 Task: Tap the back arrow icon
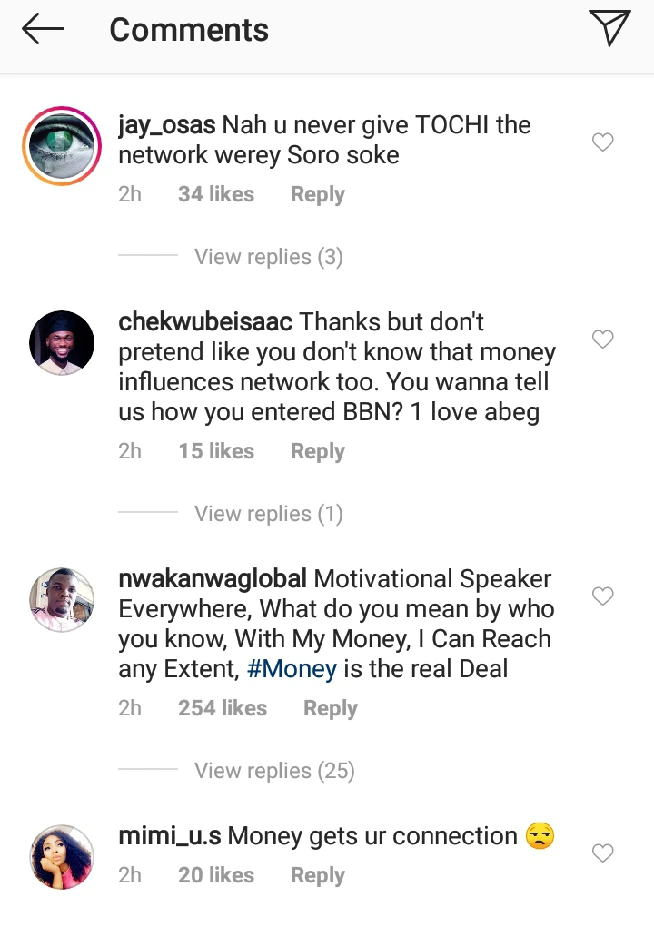[42, 30]
